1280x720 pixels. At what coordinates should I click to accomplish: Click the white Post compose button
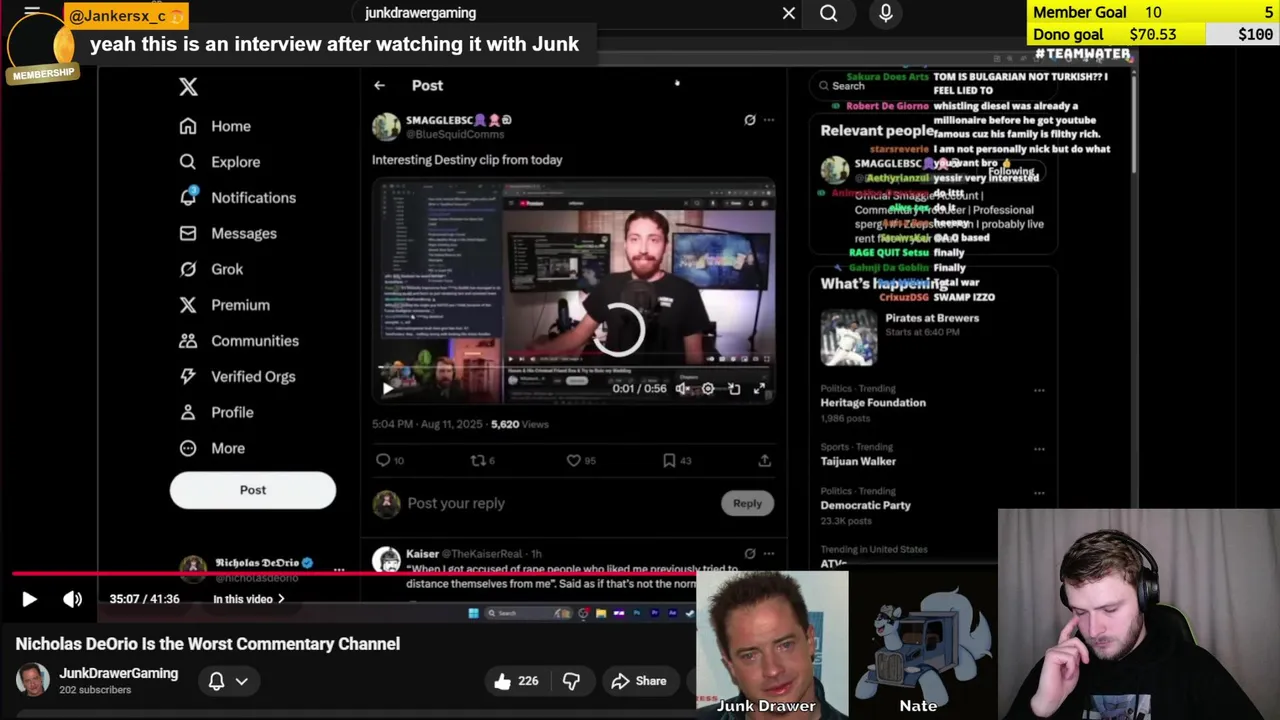(x=253, y=490)
